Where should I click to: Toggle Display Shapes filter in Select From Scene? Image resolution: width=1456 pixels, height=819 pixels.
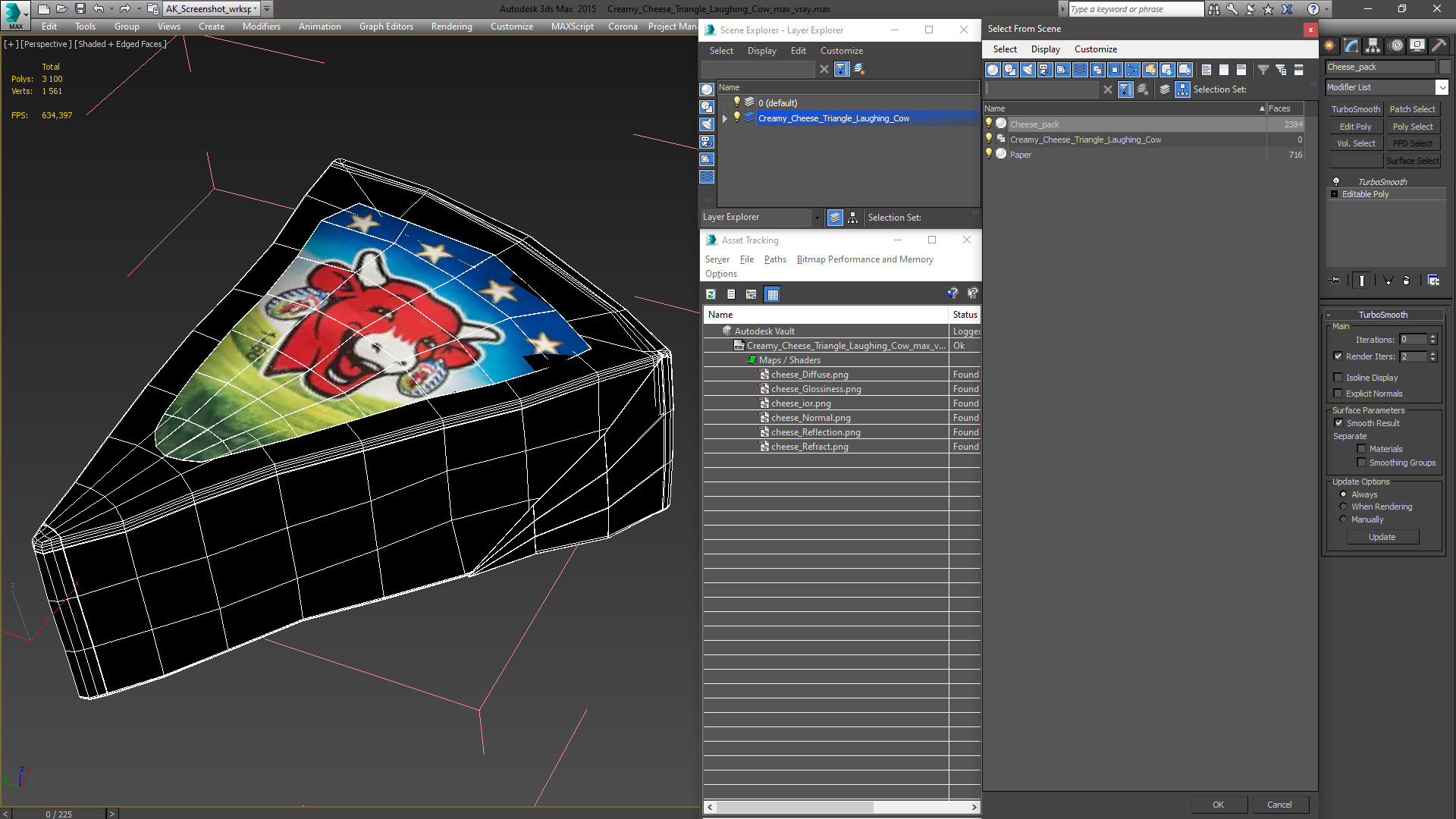pos(1010,70)
